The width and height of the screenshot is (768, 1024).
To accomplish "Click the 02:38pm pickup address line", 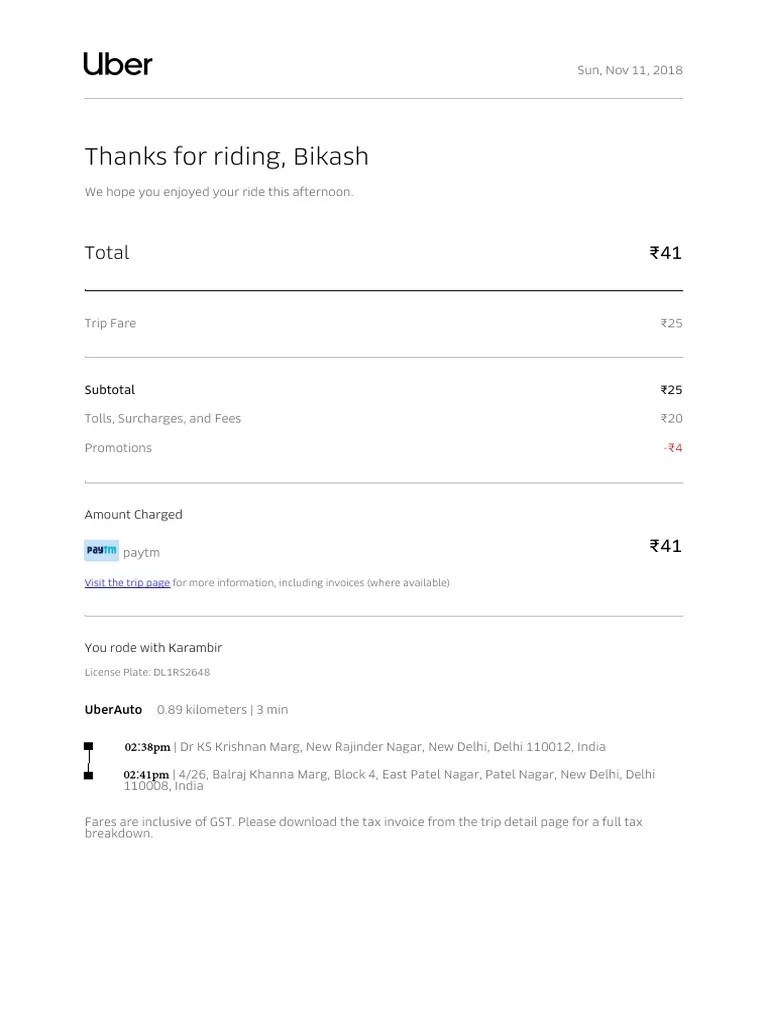I will point(364,746).
